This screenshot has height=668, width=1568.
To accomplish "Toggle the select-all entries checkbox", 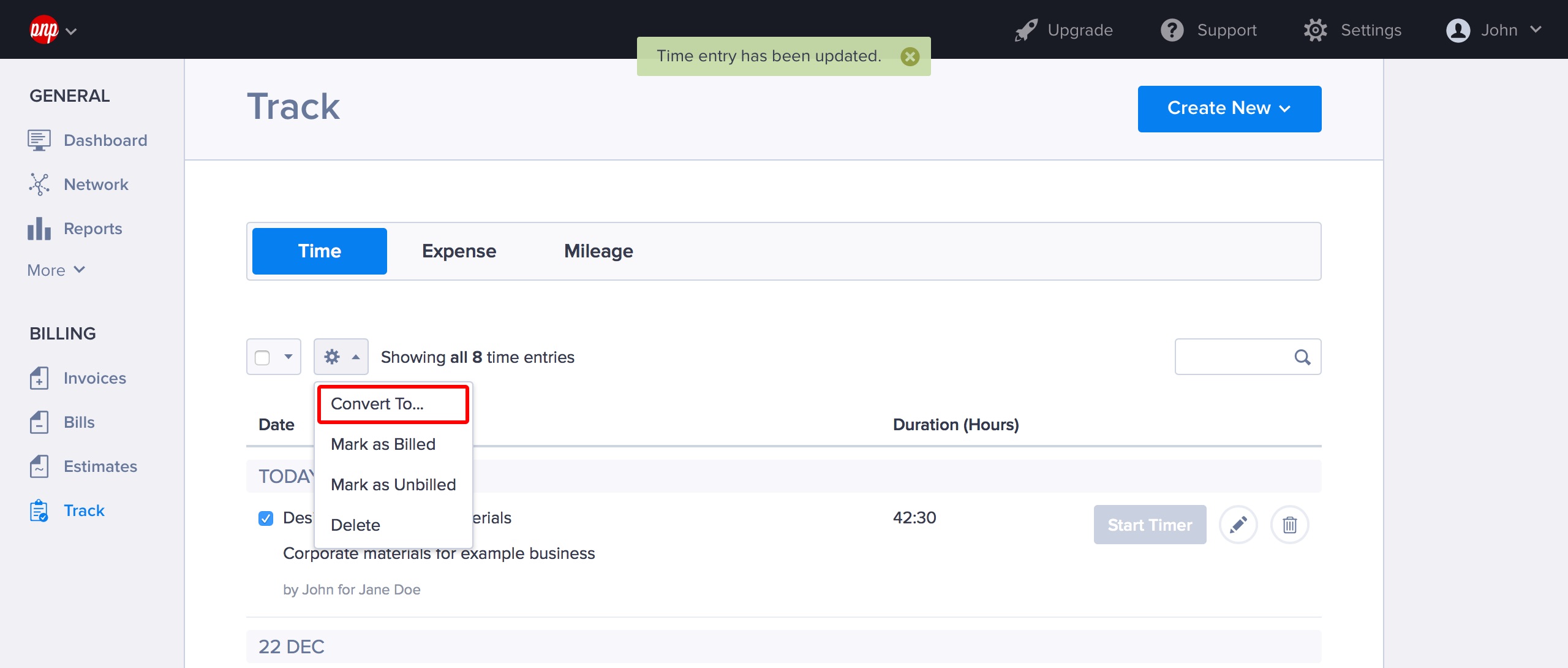I will click(x=262, y=357).
